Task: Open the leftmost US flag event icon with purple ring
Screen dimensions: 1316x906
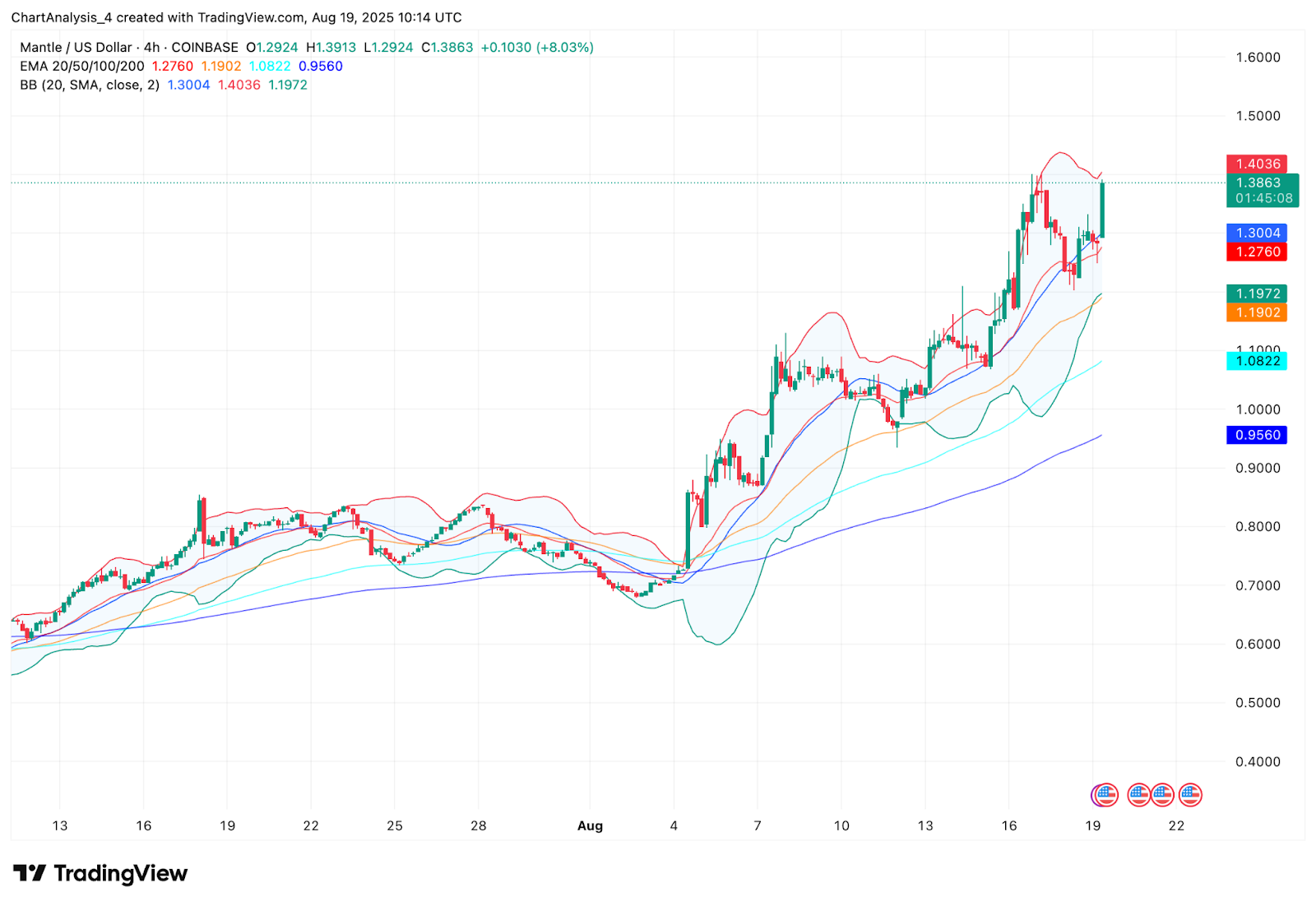Action: point(1105,795)
